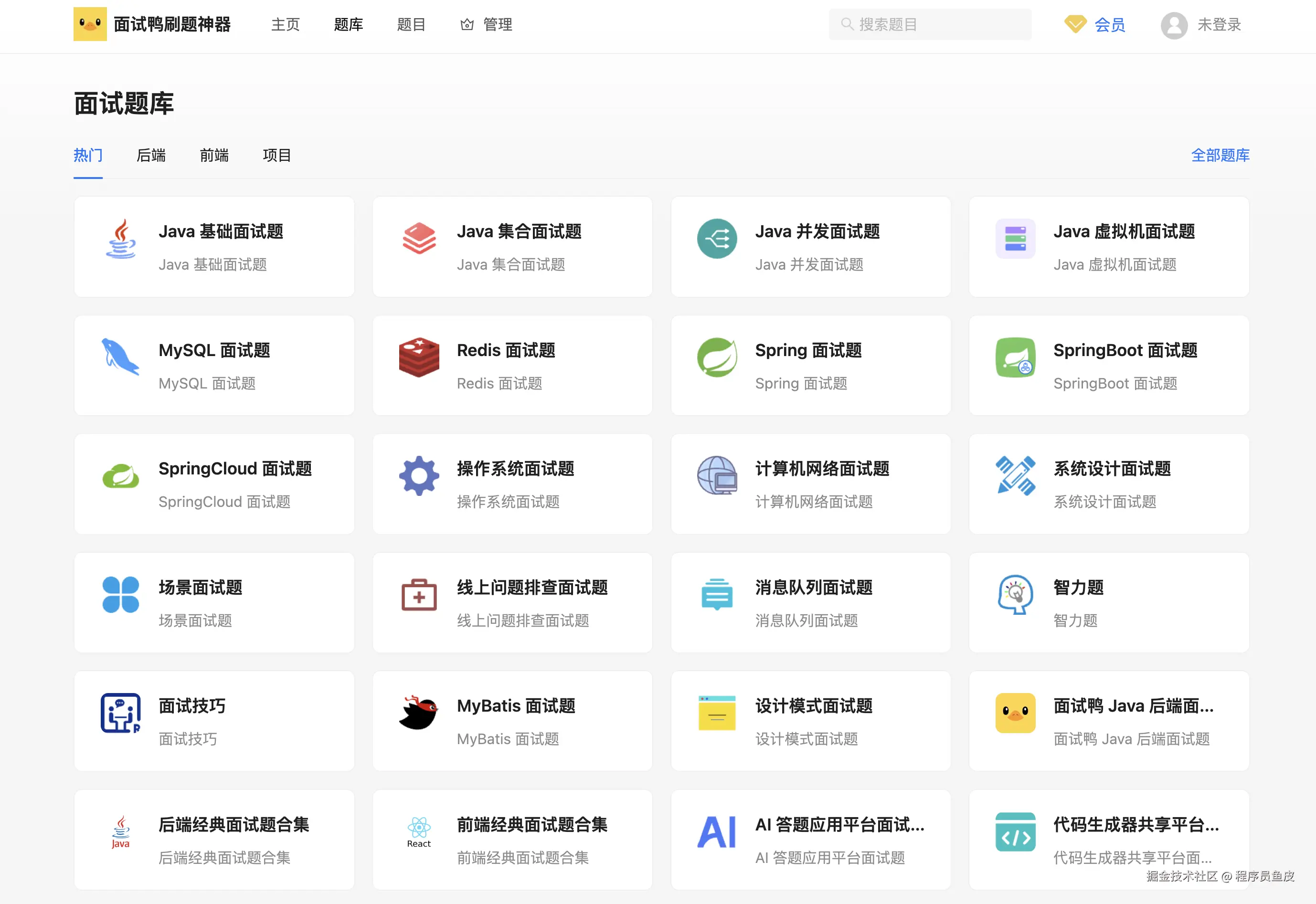This screenshot has height=904, width=1316.
Task: Open the operating system gear icon
Action: point(419,476)
